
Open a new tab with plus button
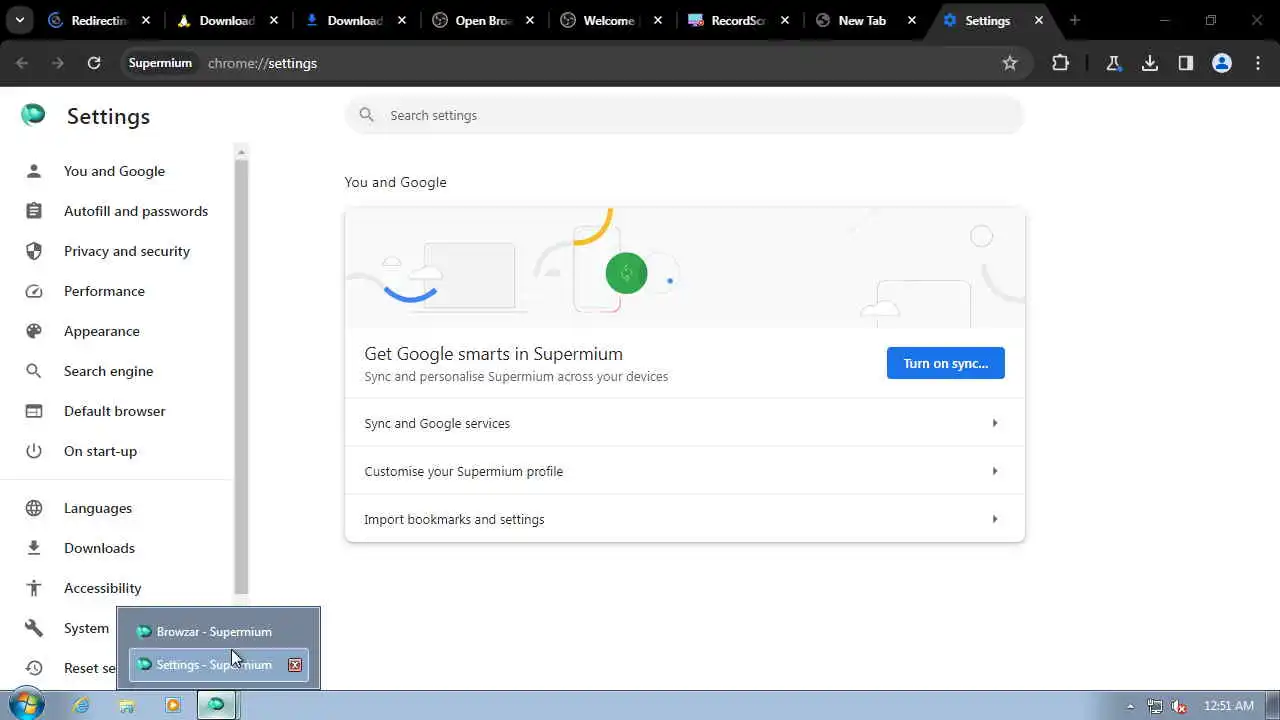click(1075, 20)
